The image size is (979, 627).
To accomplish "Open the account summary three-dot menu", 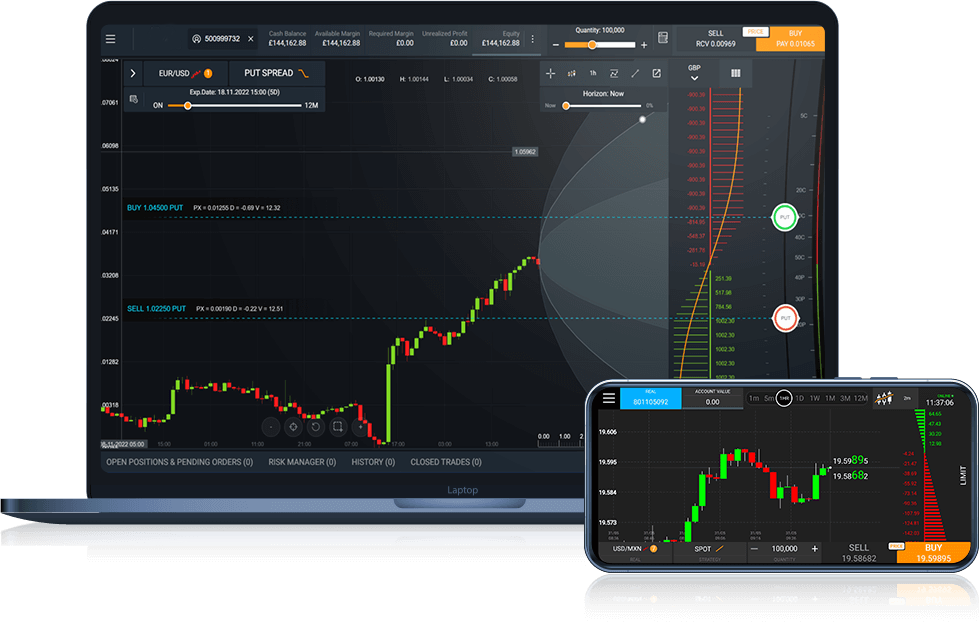I will pos(533,39).
